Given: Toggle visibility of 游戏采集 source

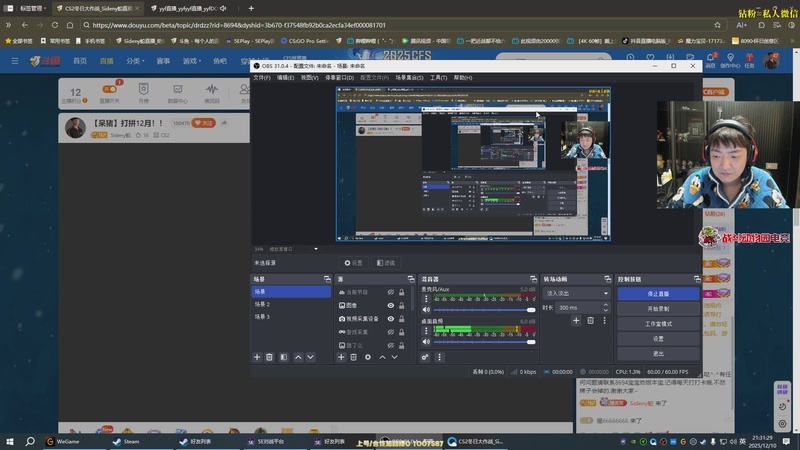Looking at the screenshot, I should [390, 332].
